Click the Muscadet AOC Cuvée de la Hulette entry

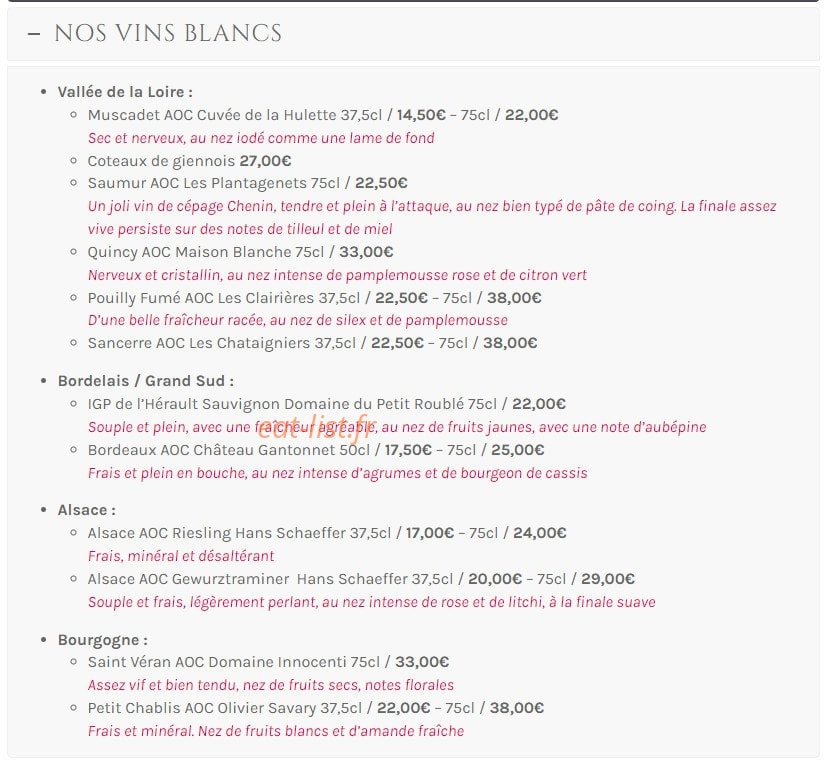point(323,115)
